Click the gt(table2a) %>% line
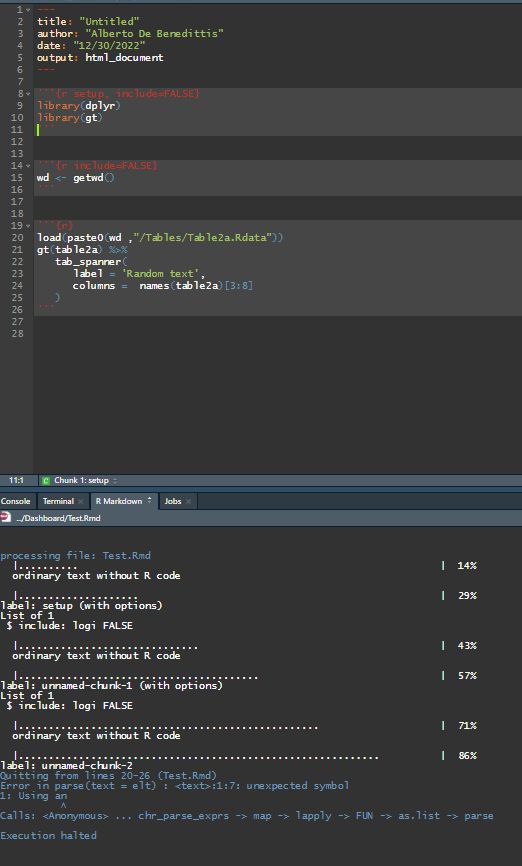522x866 pixels. 82,250
